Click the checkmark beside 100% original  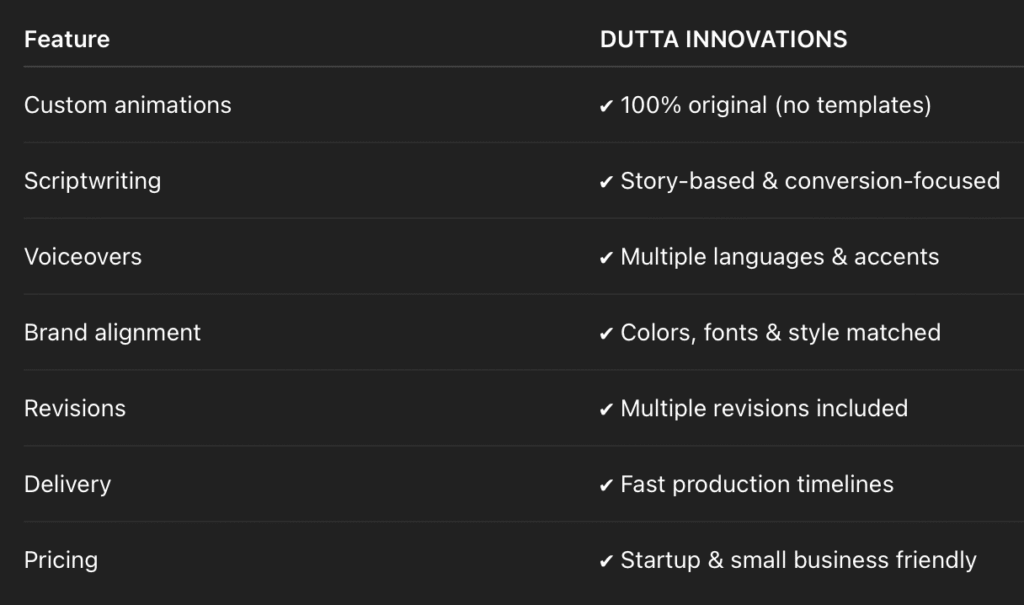606,106
